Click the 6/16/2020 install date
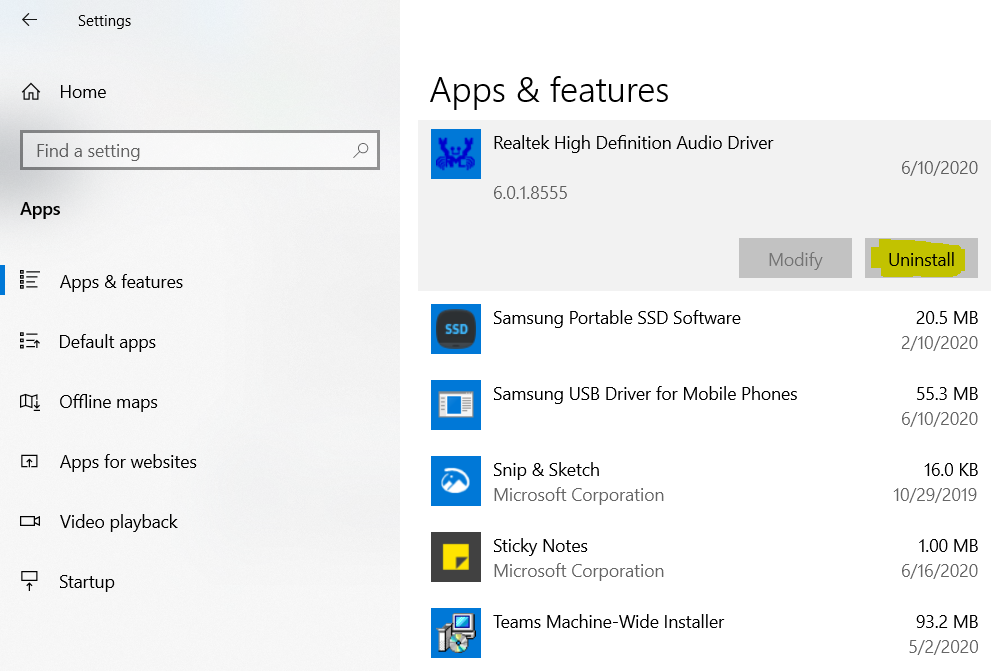This screenshot has height=671, width=1005. [x=939, y=571]
